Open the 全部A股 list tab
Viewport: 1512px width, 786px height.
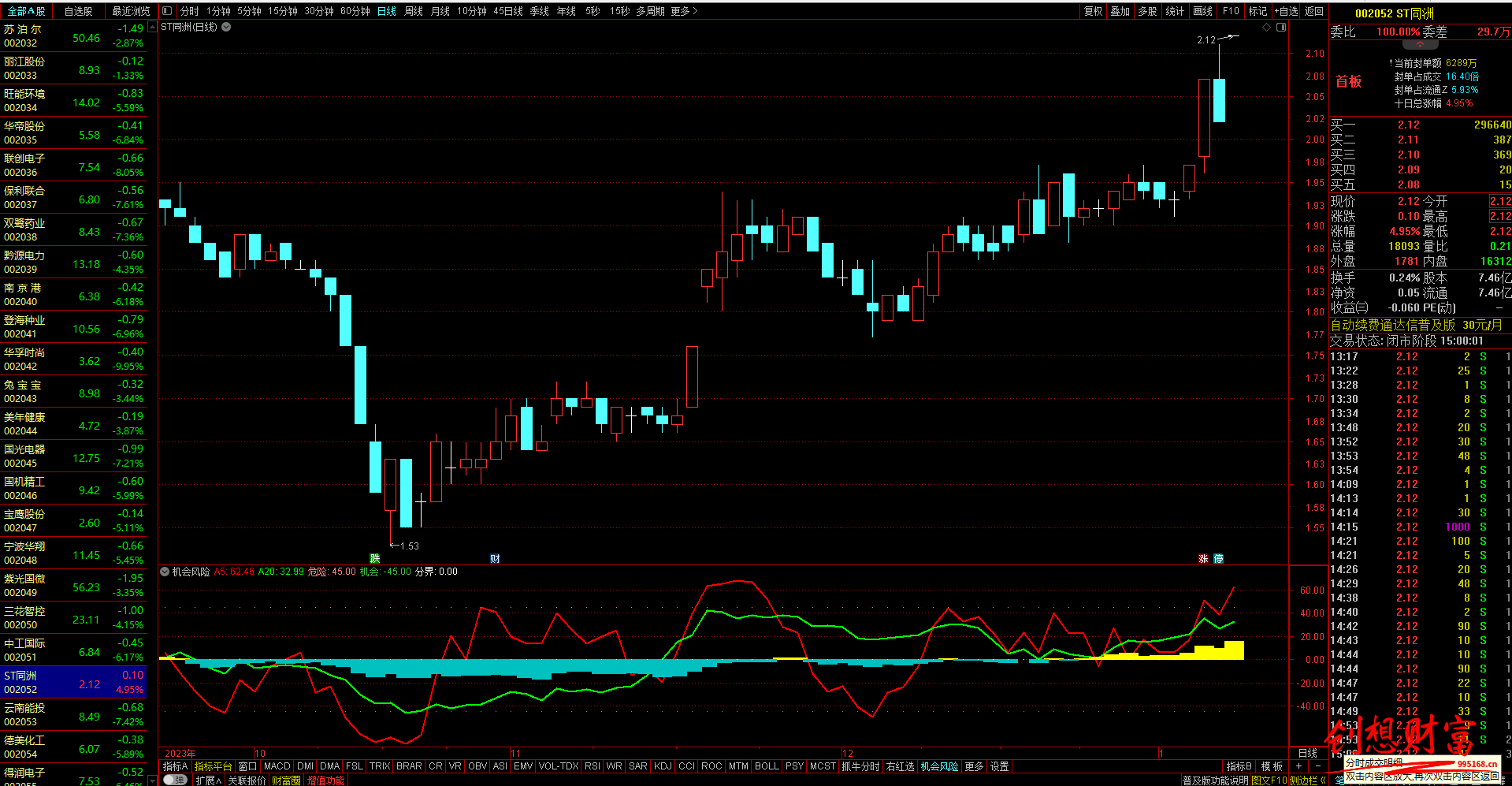point(26,11)
